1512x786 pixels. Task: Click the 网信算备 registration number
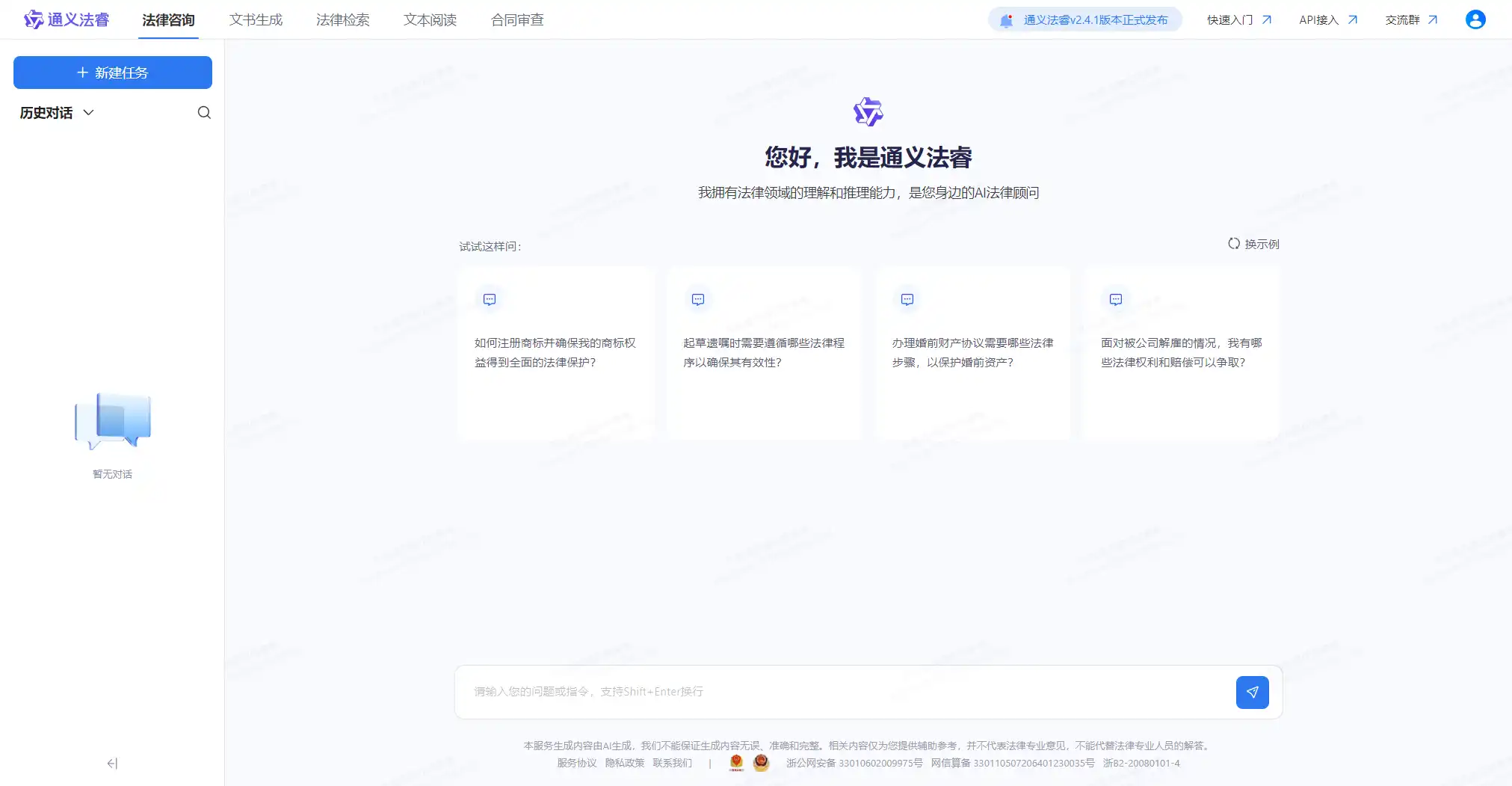pyautogui.click(x=1013, y=764)
